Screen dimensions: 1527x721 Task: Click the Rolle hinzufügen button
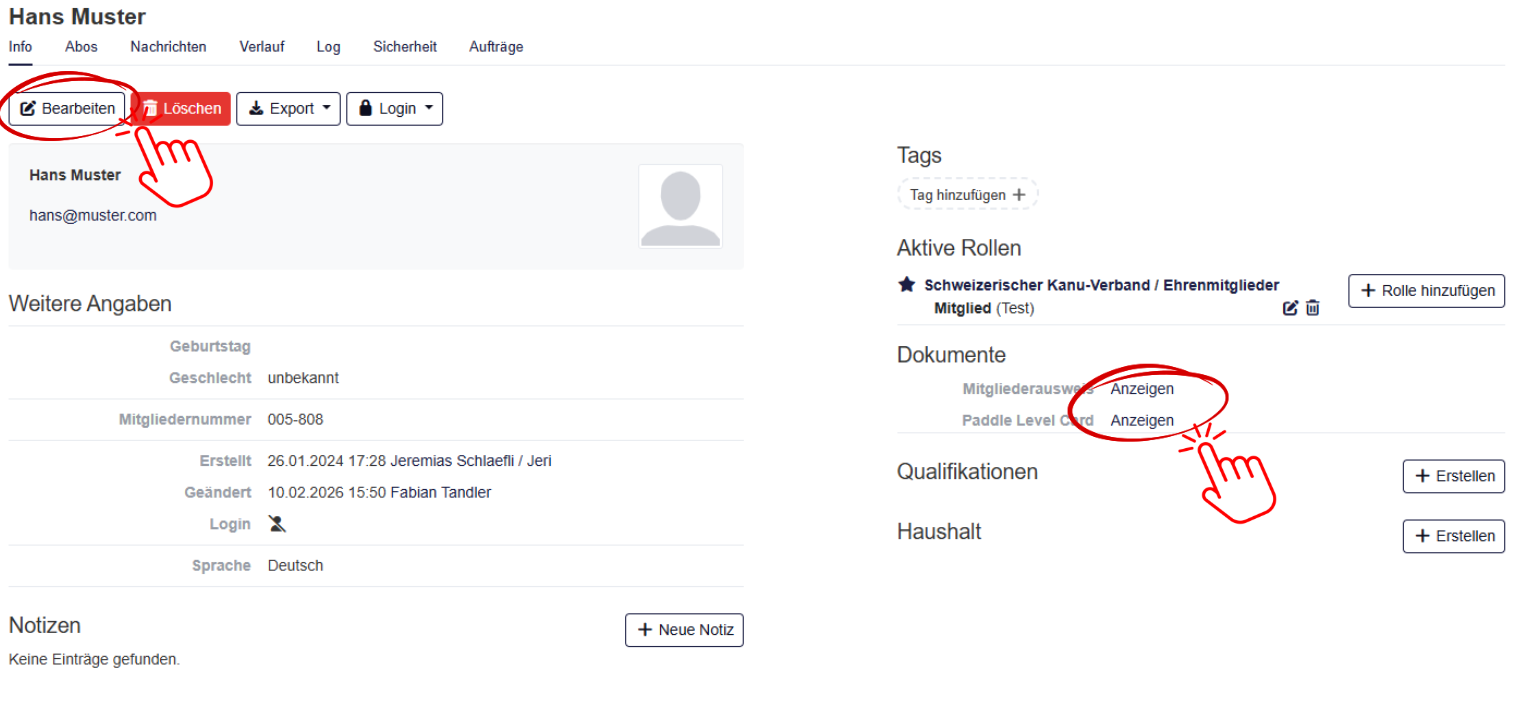click(x=1426, y=291)
